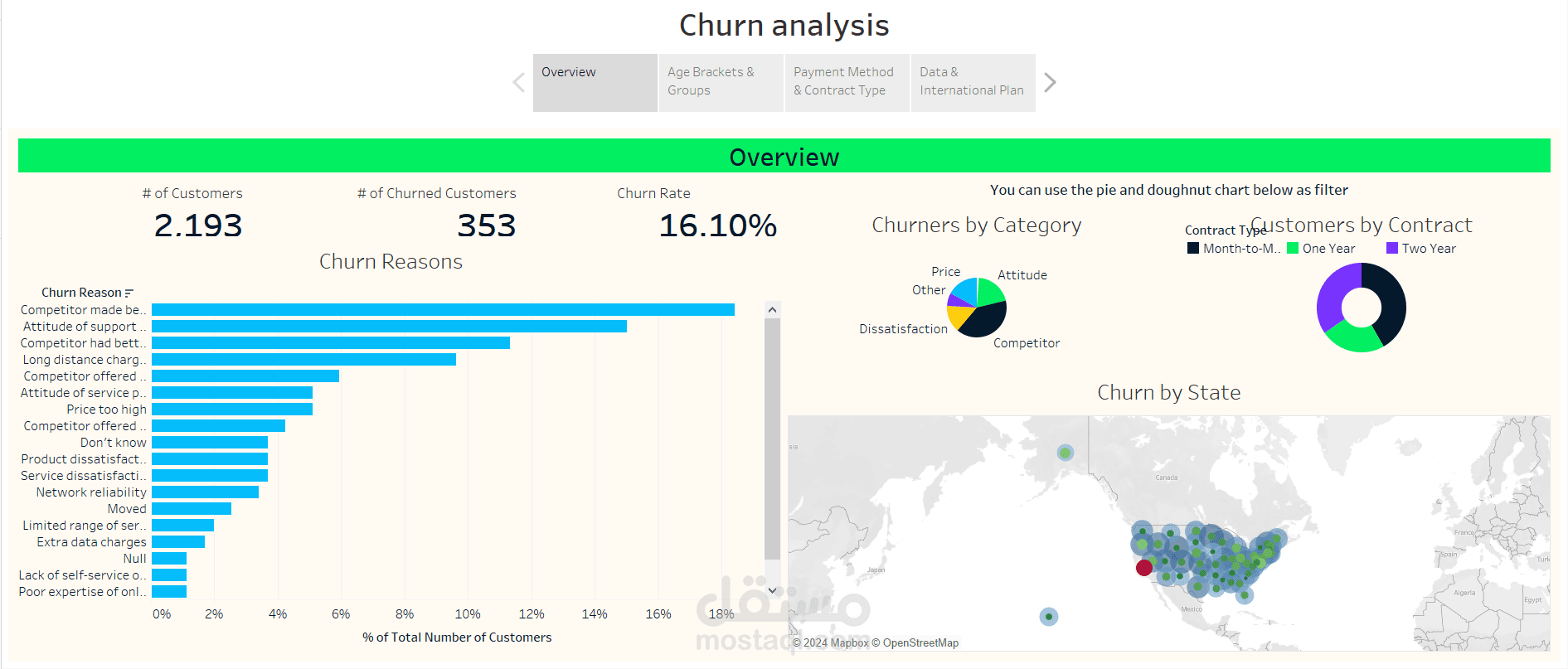Click the red state marker on map
The height and width of the screenshot is (669, 1568).
[x=1144, y=568]
